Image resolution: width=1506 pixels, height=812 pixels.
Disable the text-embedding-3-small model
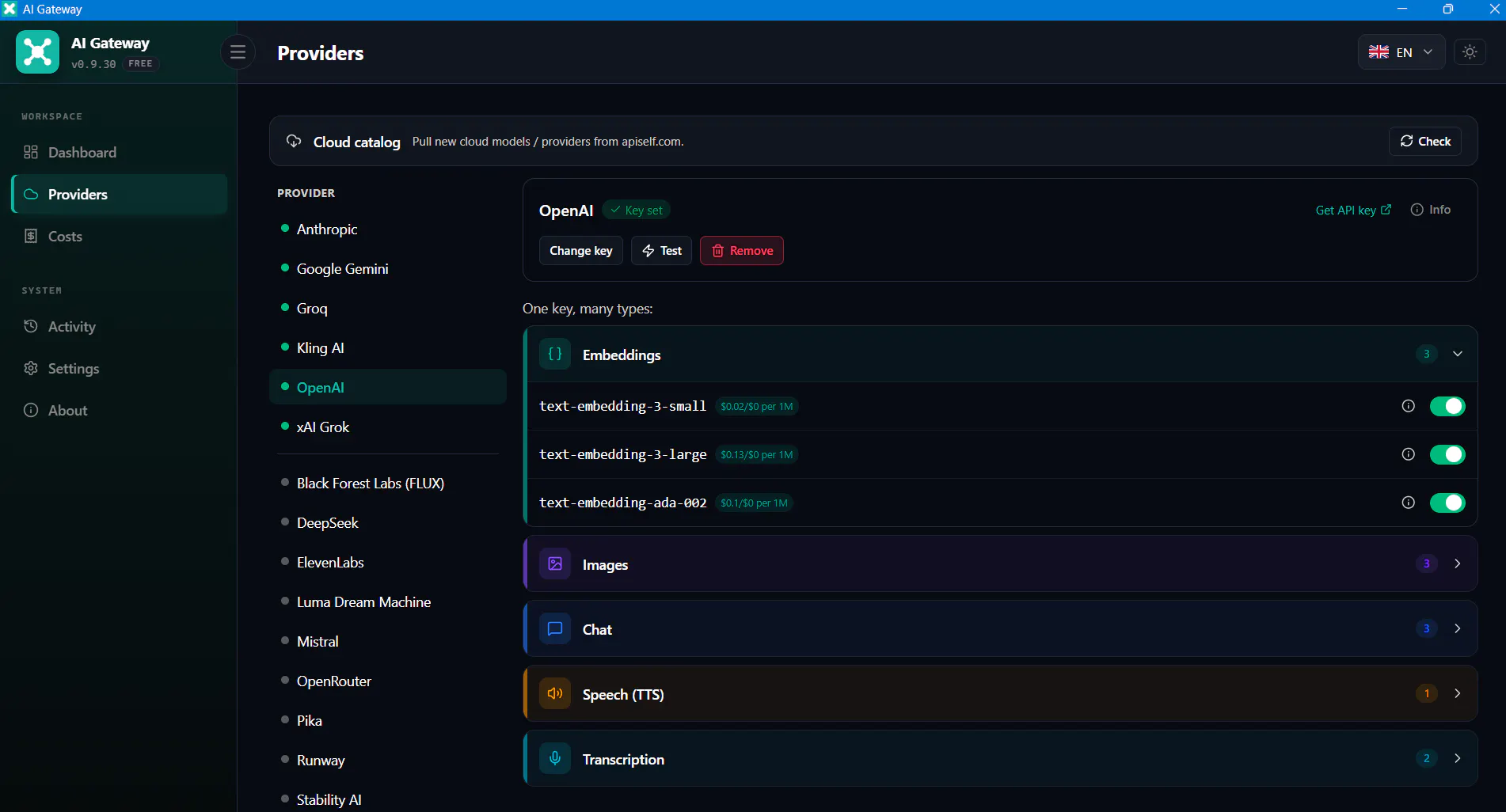[1447, 406]
